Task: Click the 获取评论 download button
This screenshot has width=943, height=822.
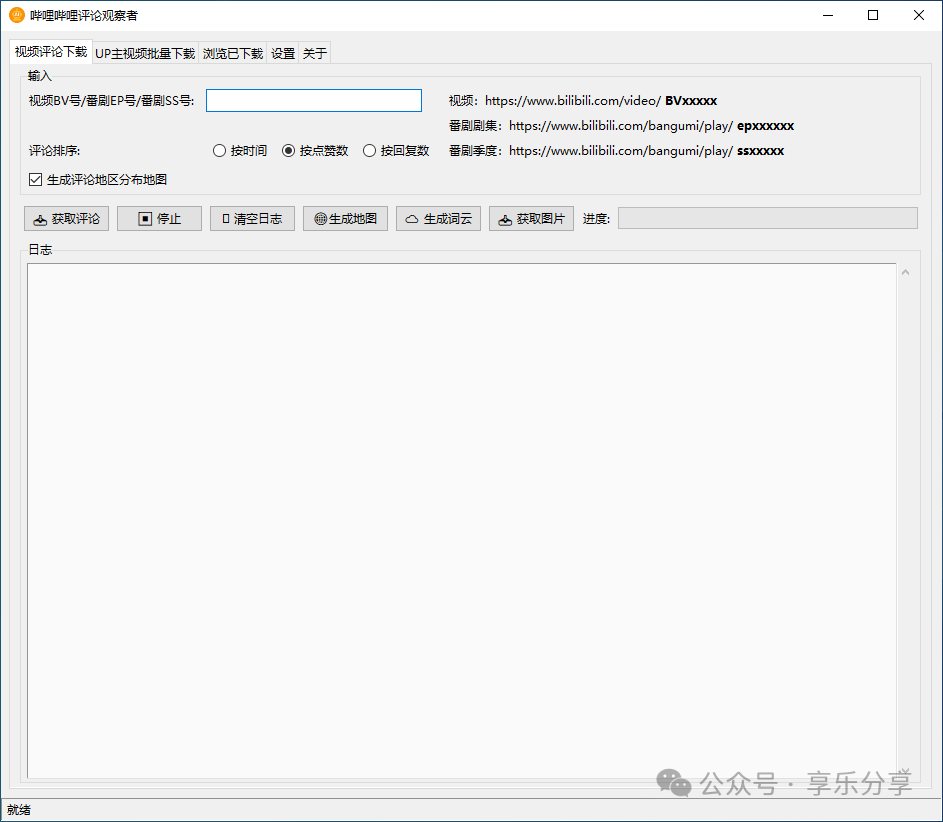Action: click(x=66, y=219)
